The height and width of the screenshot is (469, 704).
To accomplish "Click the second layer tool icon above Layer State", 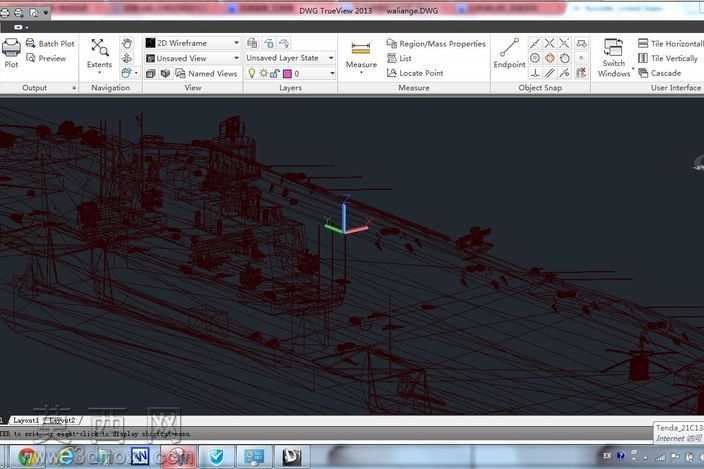I will (x=268, y=44).
